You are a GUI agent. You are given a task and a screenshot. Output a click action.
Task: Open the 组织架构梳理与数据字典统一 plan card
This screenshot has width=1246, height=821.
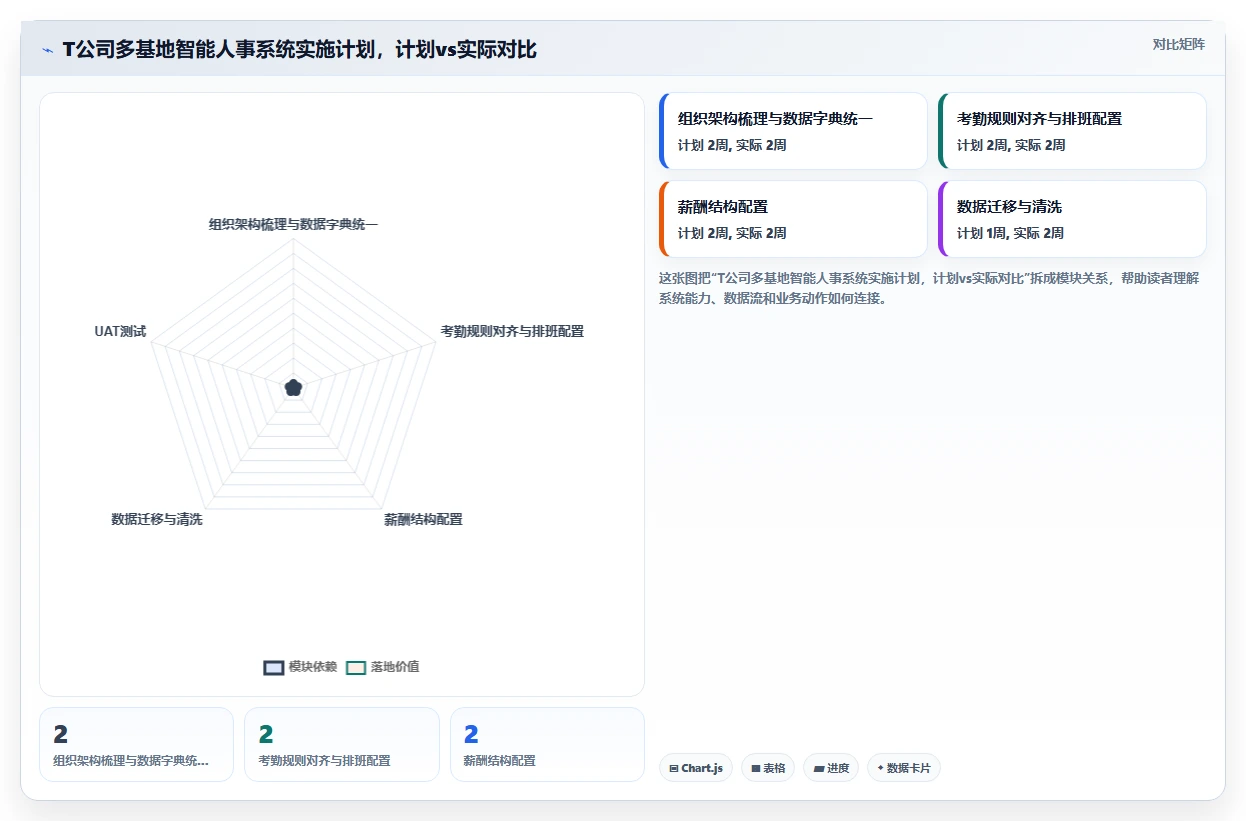pos(793,131)
